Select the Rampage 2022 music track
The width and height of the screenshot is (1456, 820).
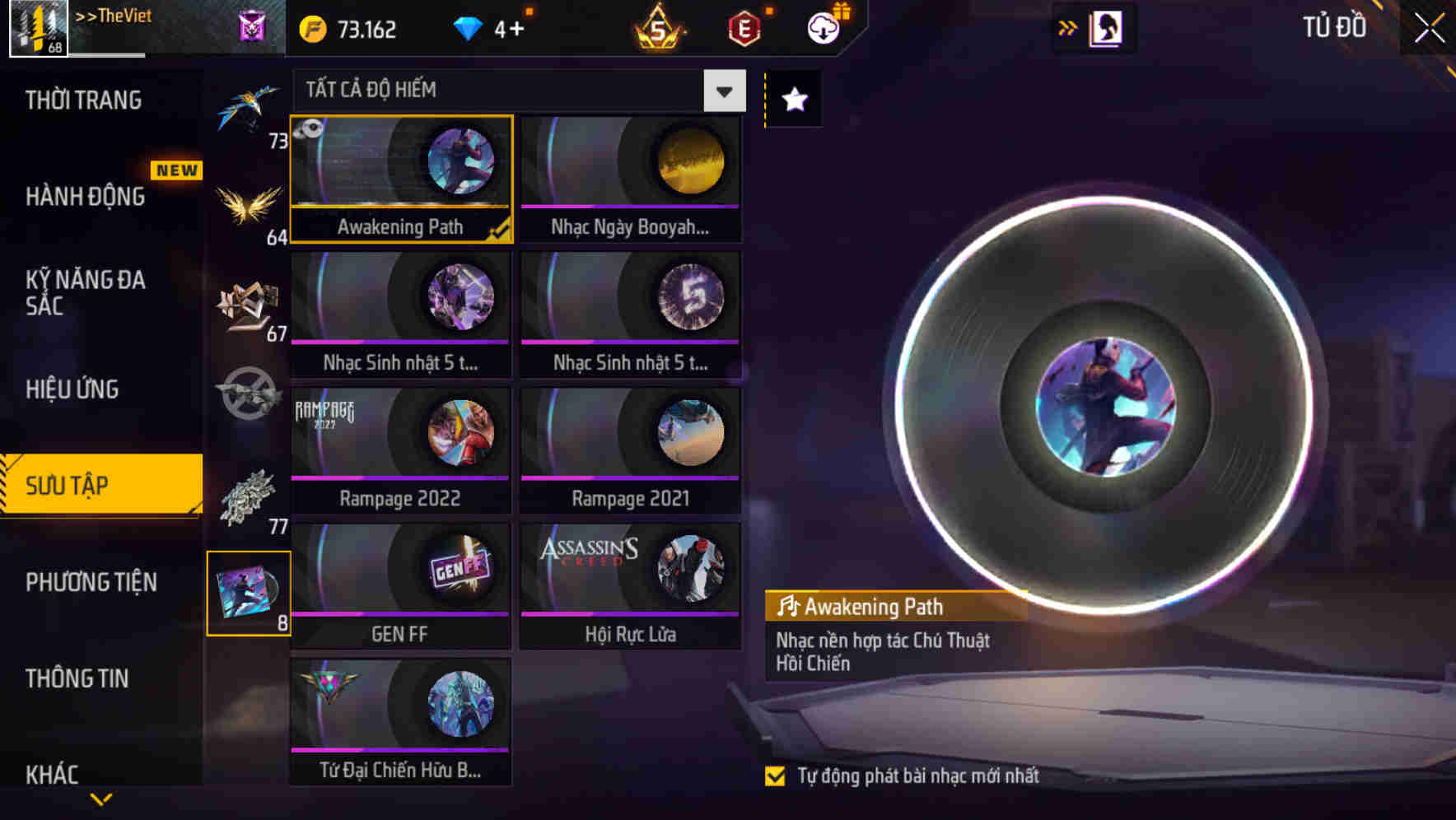(x=400, y=450)
